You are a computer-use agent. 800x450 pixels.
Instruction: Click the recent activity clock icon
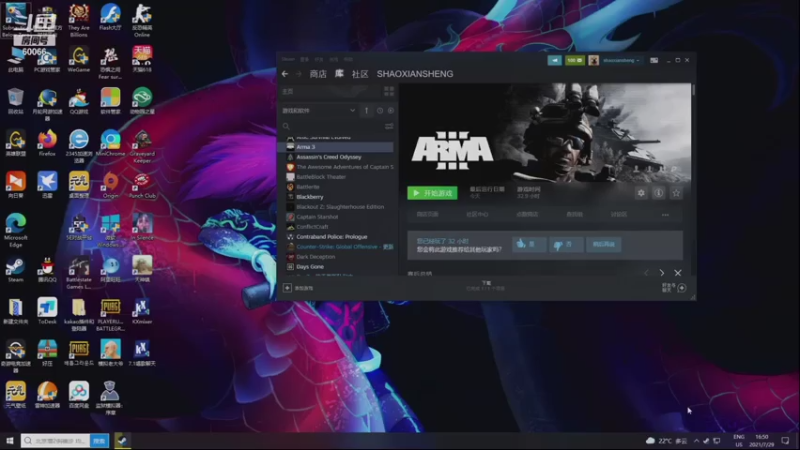tap(380, 111)
